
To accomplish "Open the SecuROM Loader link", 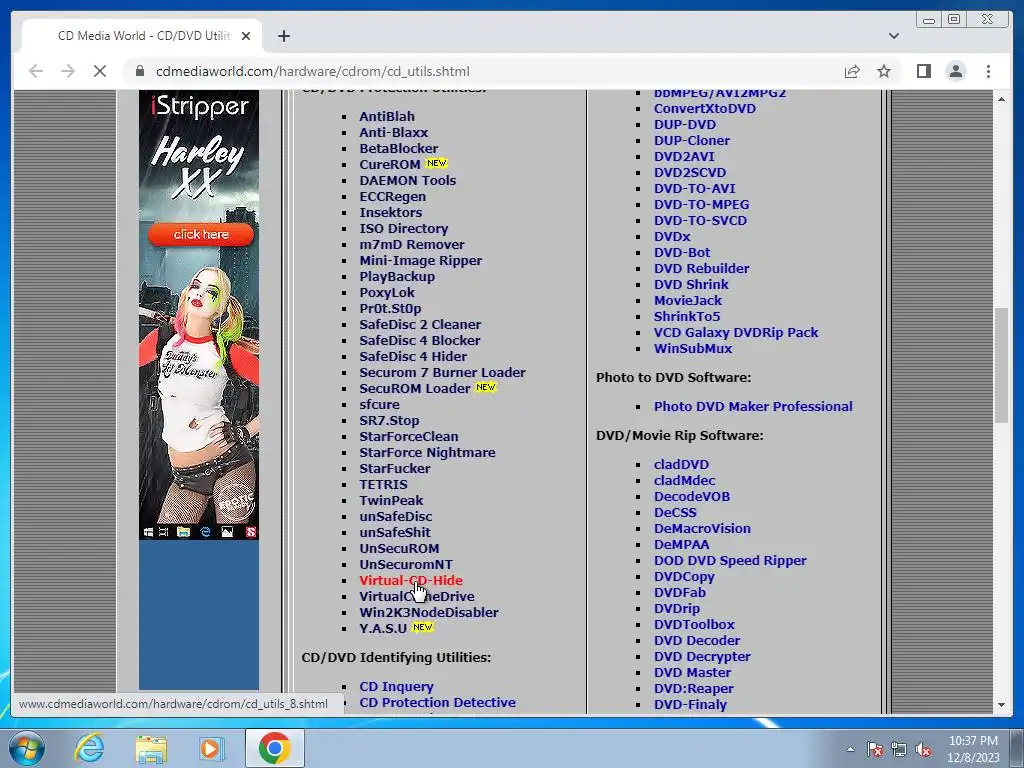I will click(415, 389).
